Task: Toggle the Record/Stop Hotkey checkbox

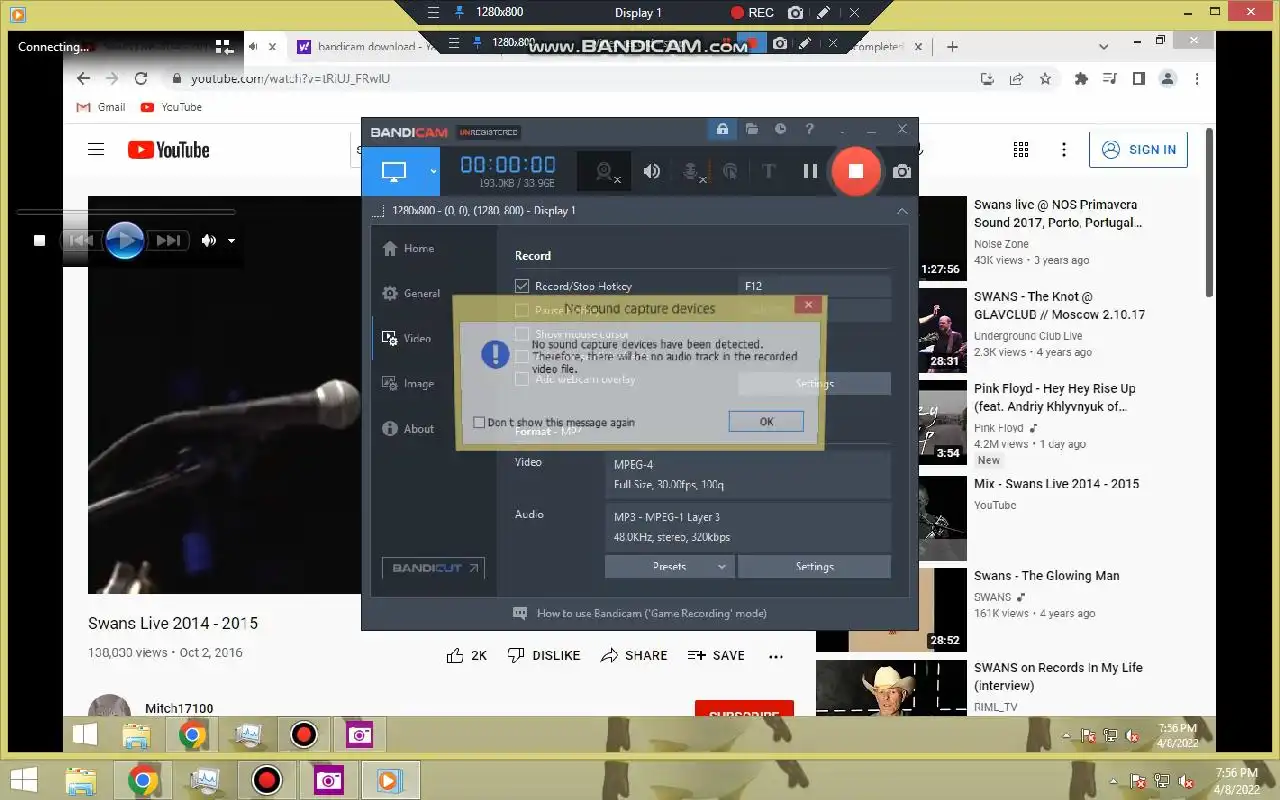Action: (x=521, y=286)
